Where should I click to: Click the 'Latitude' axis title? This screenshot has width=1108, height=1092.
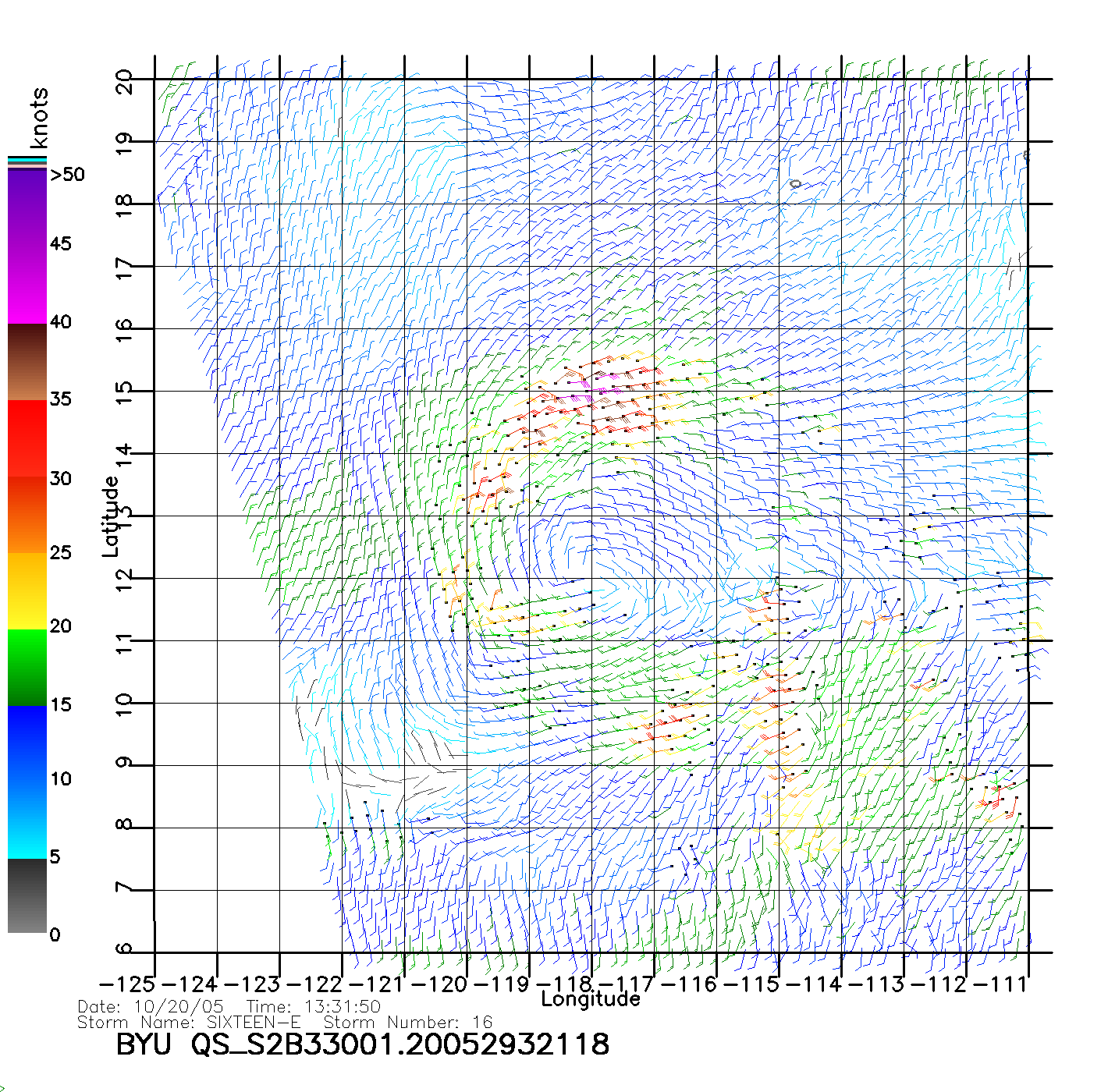coord(111,516)
